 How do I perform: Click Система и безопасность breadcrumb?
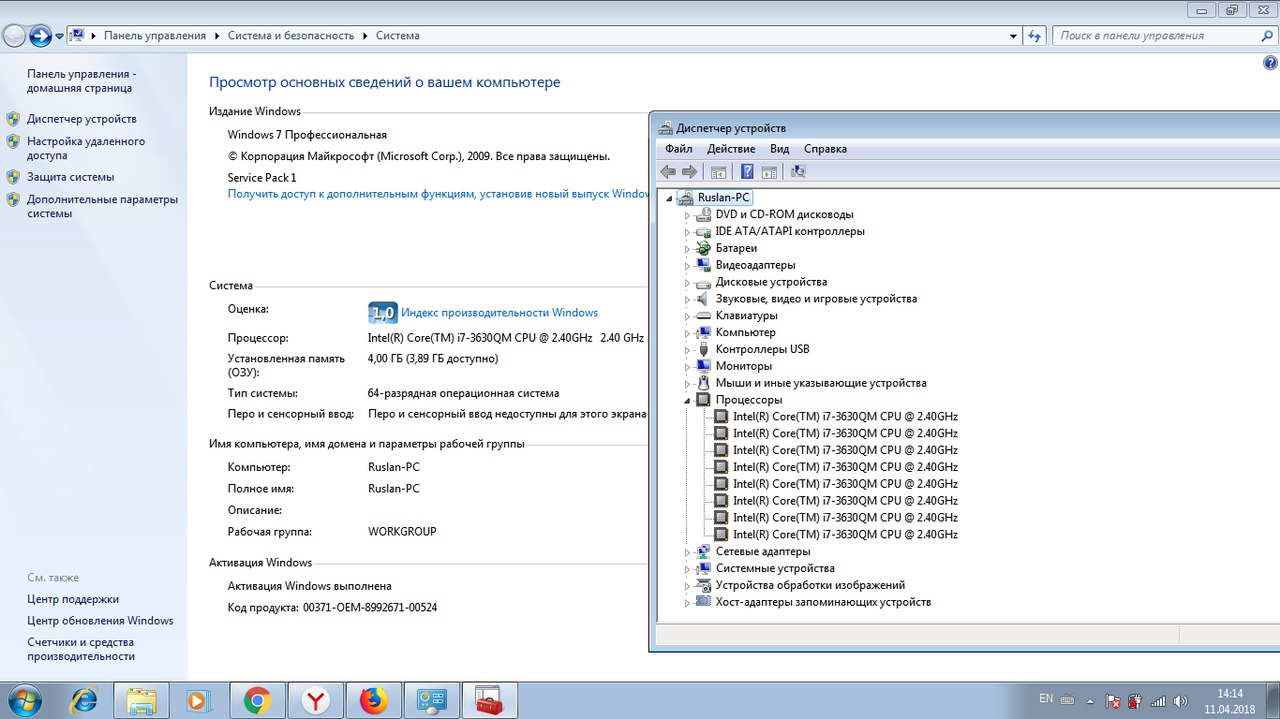(291, 36)
